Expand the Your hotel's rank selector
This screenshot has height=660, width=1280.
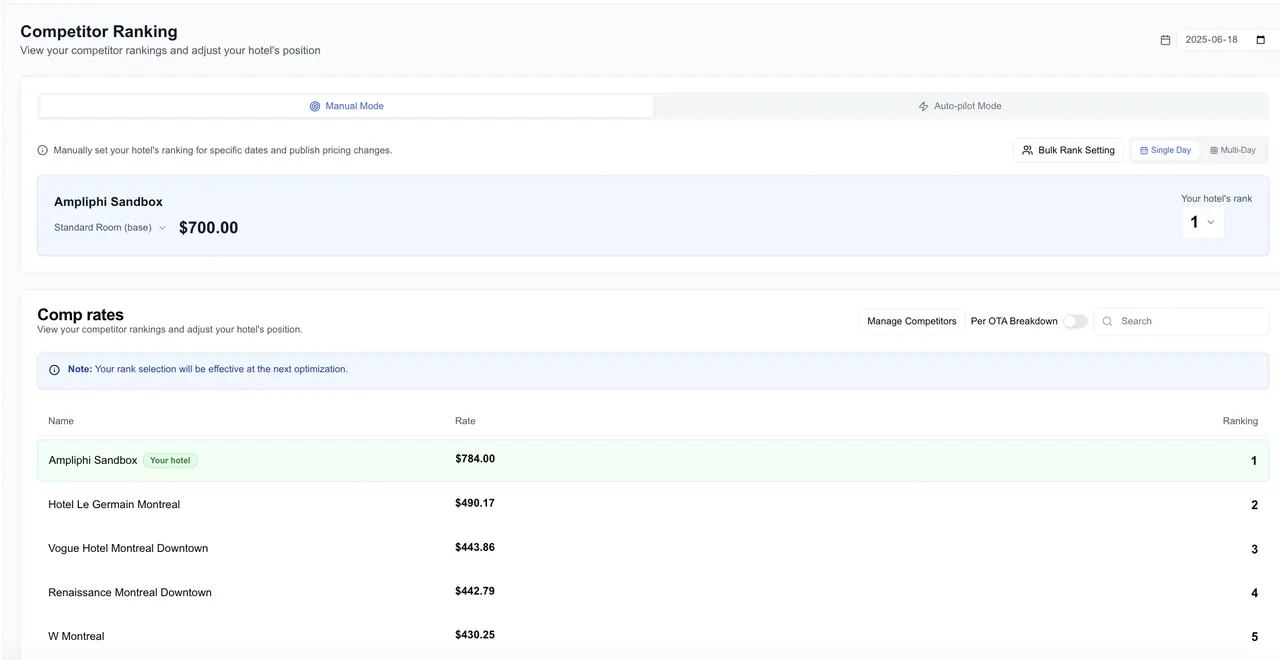(x=1202, y=222)
